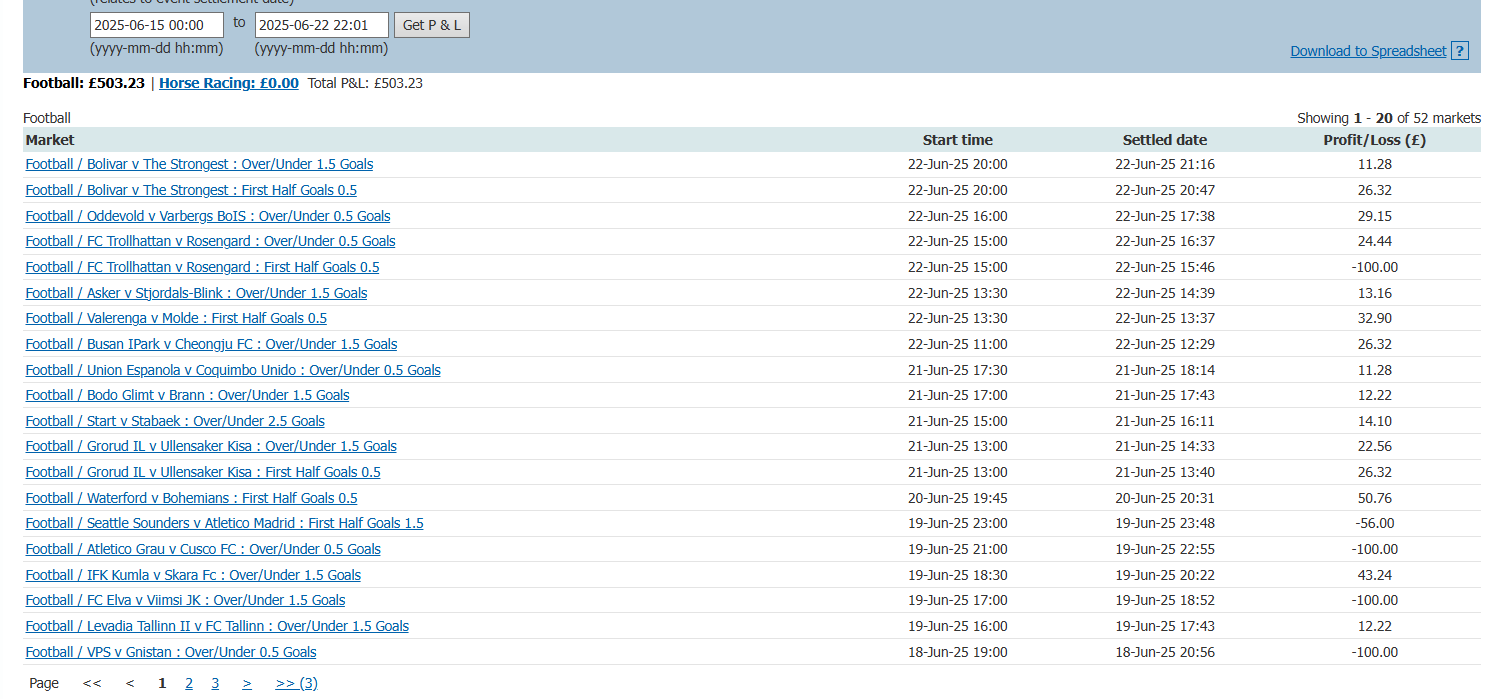Open Asker v Stjordals-Blink market link

click(x=196, y=293)
